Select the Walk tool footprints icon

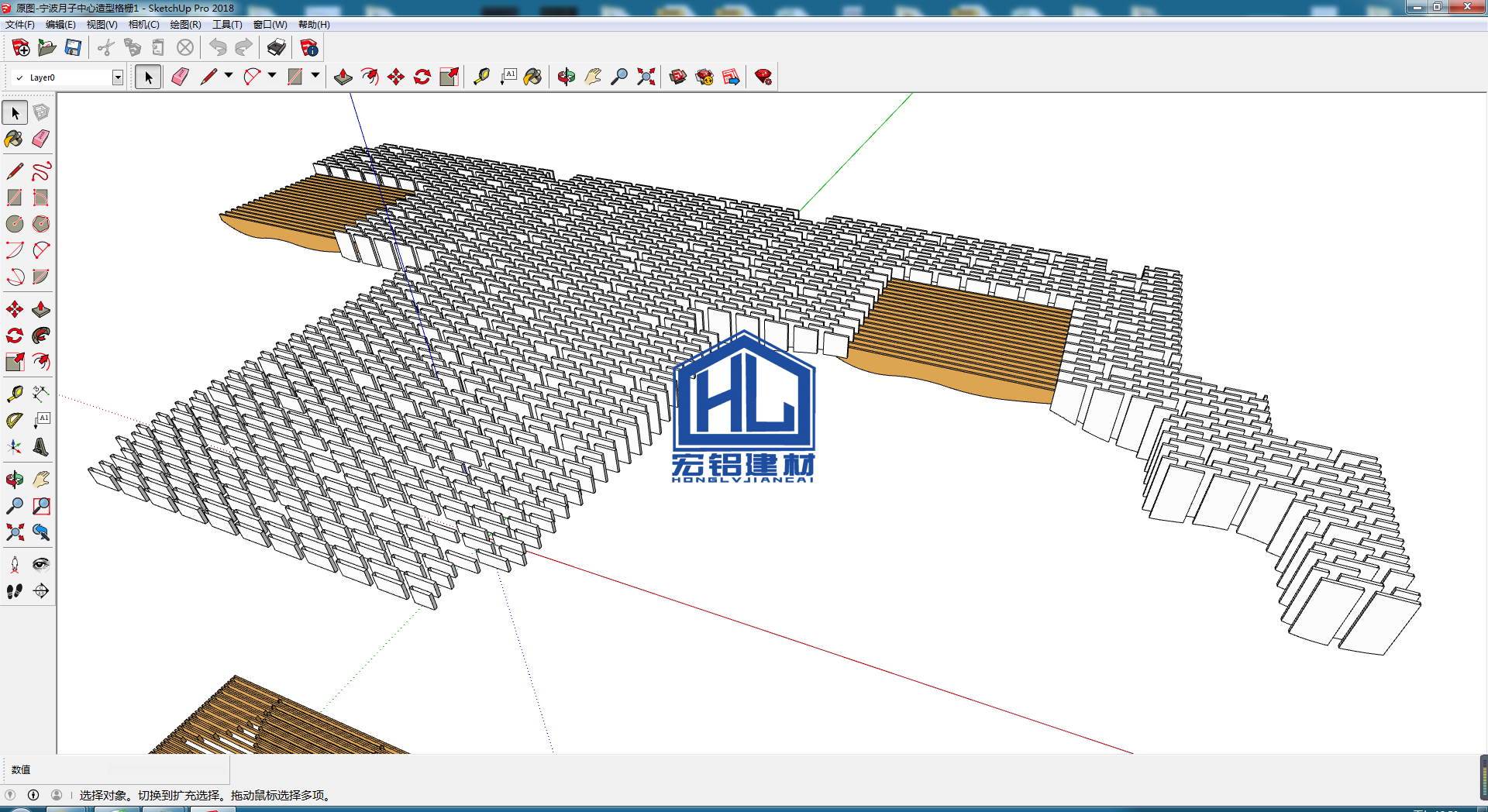pos(15,591)
